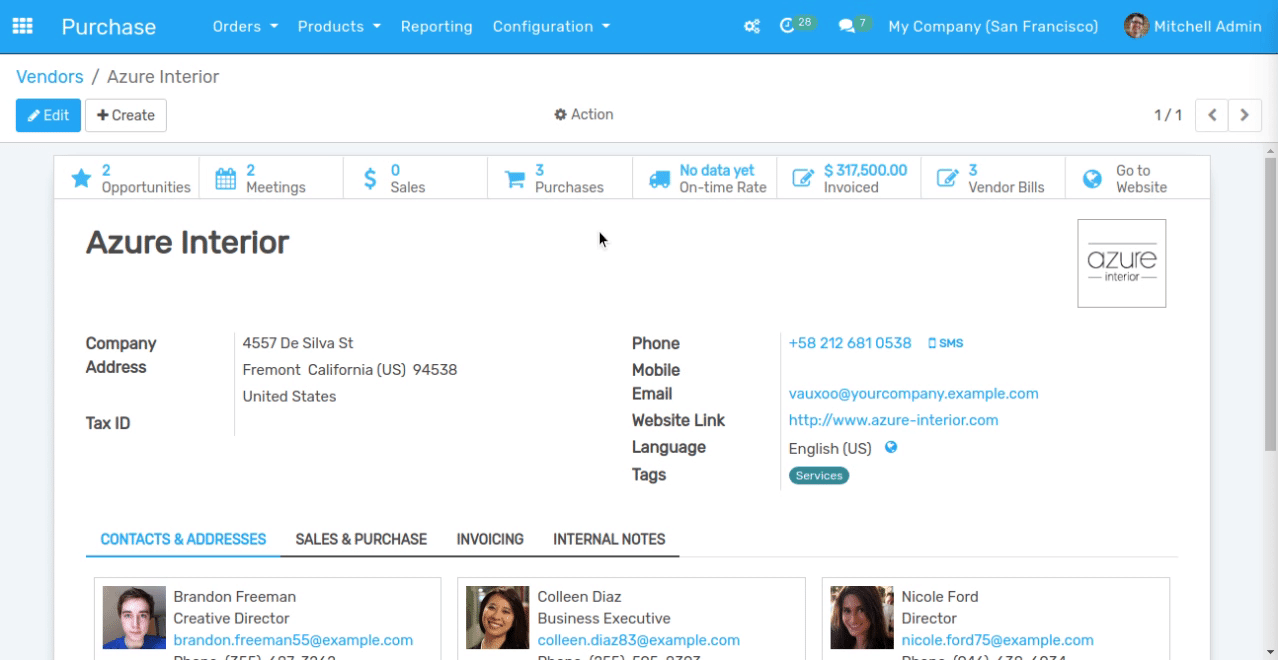This screenshot has height=660, width=1278.
Task: Click the edit-note icon beside Invoiced
Action: click(x=803, y=179)
